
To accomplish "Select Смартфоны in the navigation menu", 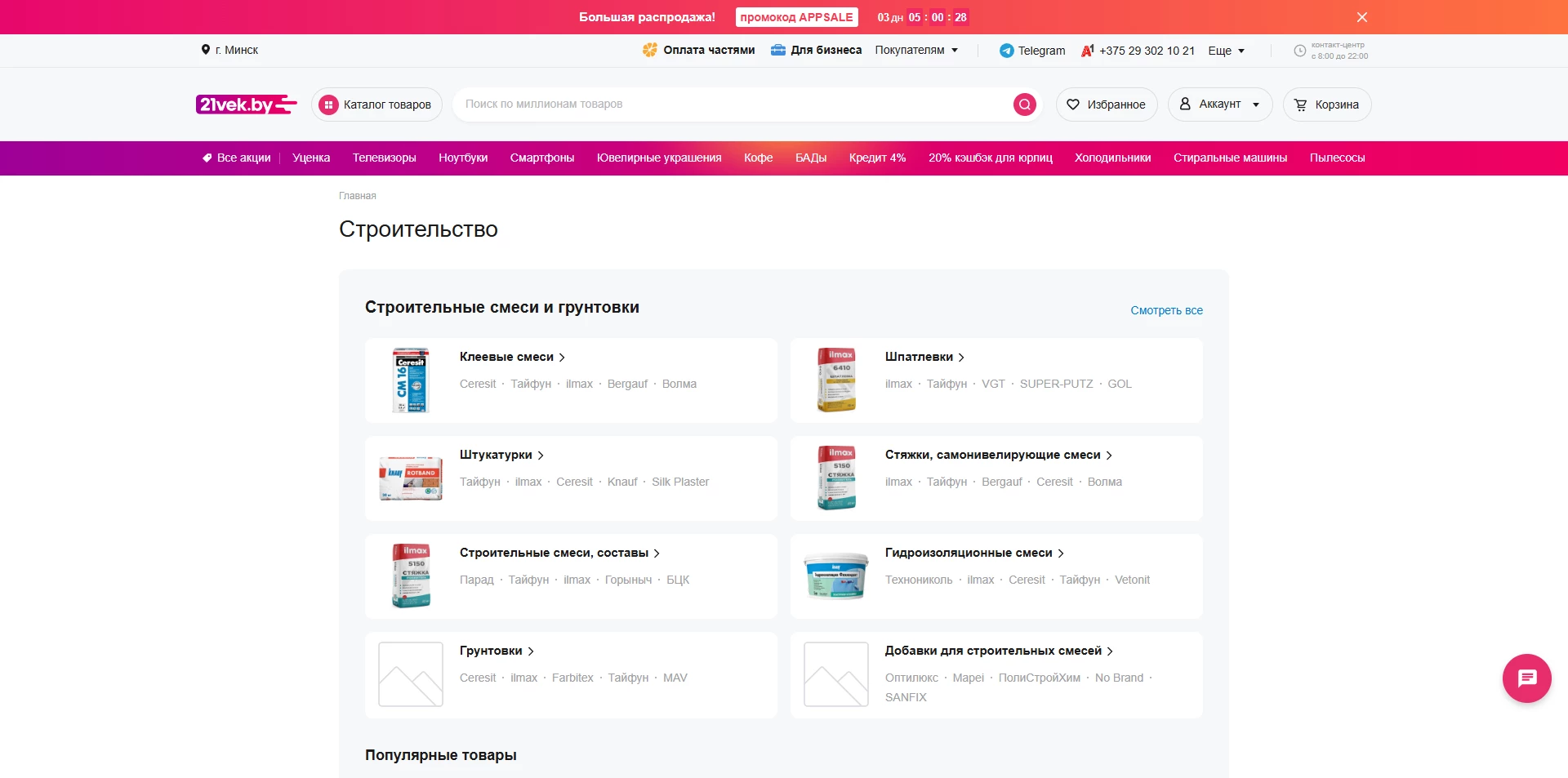I will tap(541, 158).
